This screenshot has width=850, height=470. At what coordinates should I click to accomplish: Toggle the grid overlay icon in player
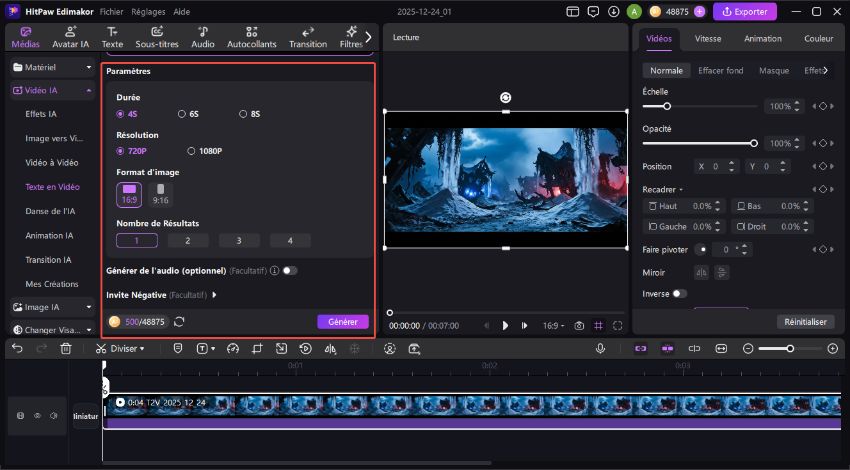point(598,326)
